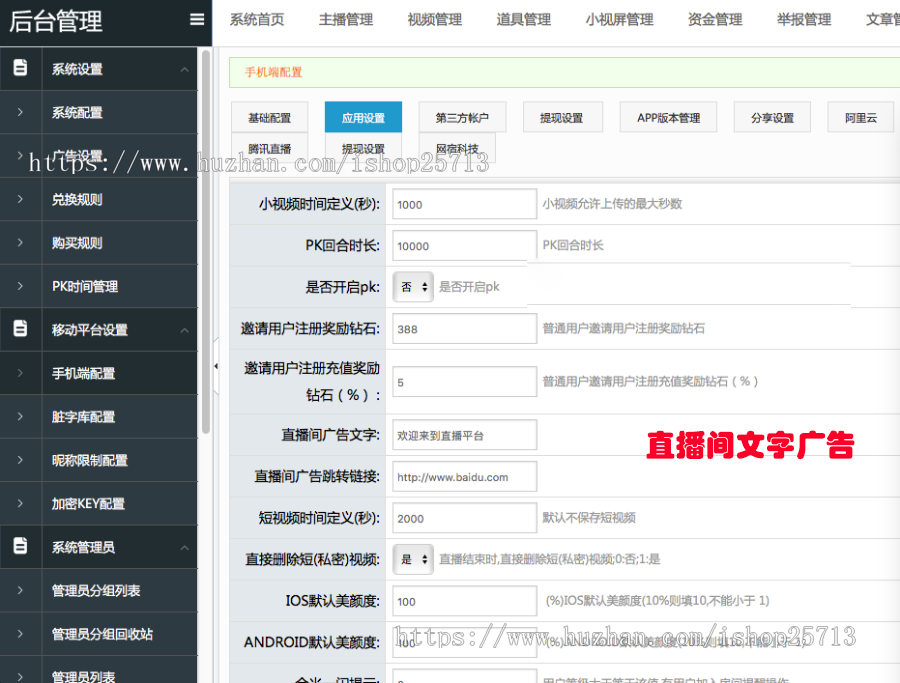Switch to the 第三方帐户 tab
The height and width of the screenshot is (683, 900).
point(462,118)
